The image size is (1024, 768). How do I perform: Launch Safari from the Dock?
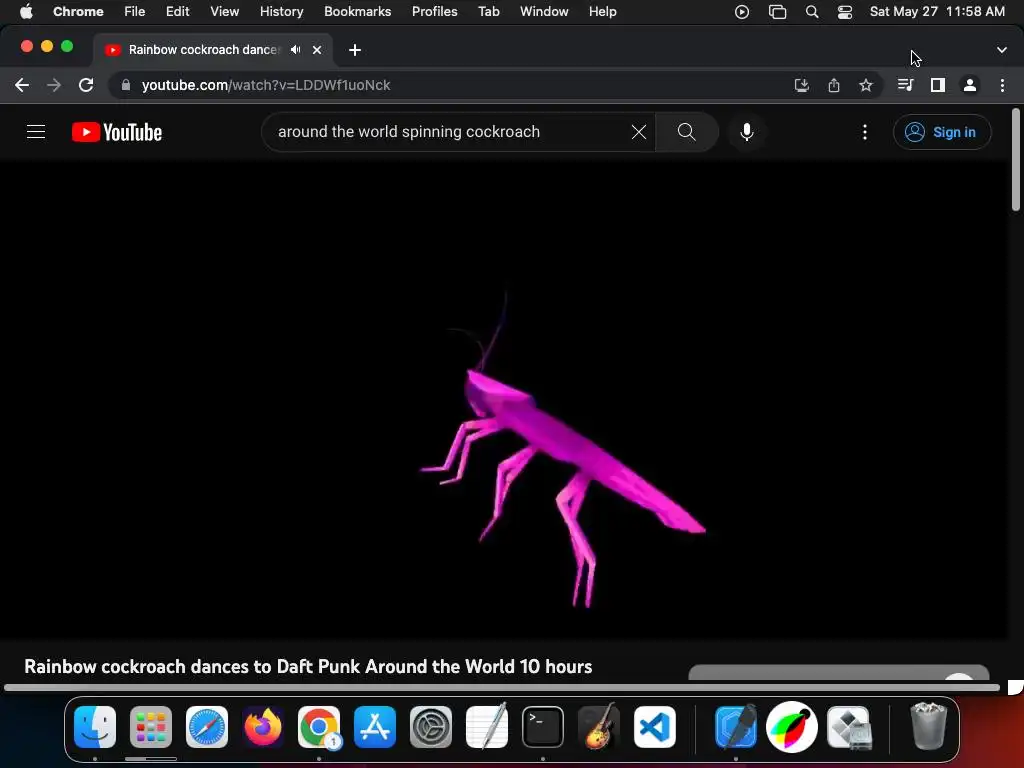[207, 727]
